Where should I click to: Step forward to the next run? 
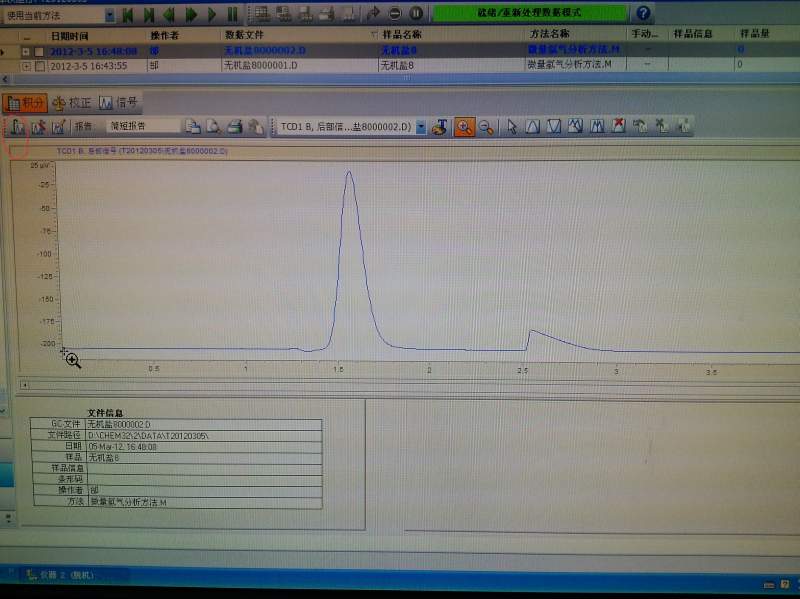191,15
